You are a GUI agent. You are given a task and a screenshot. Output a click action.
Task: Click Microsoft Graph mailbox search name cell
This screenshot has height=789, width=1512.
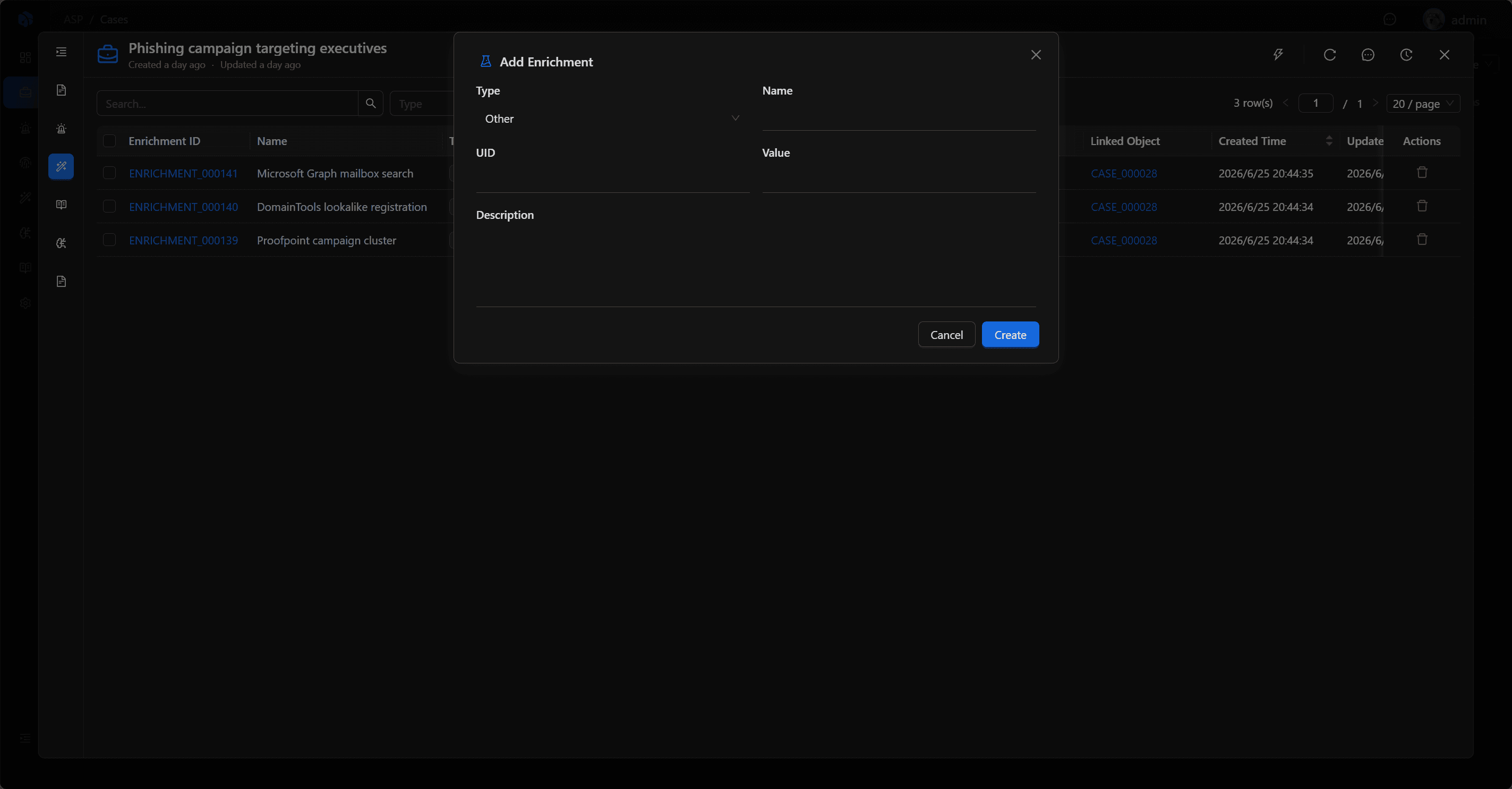coord(335,173)
